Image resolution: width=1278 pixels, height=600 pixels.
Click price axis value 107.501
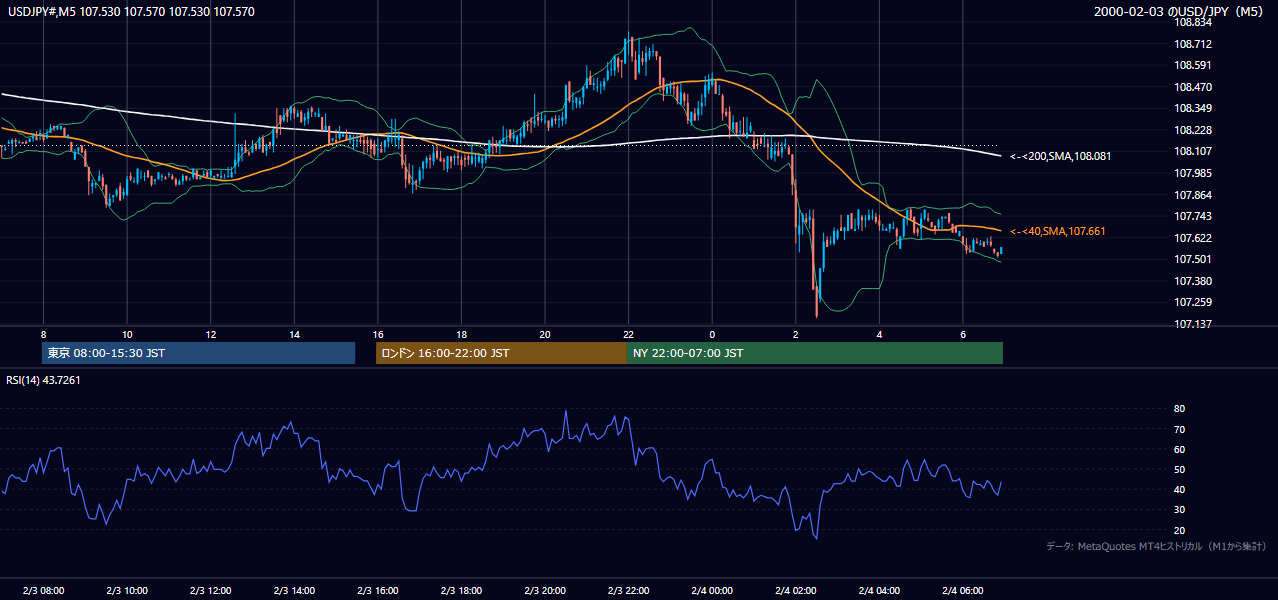[1193, 259]
